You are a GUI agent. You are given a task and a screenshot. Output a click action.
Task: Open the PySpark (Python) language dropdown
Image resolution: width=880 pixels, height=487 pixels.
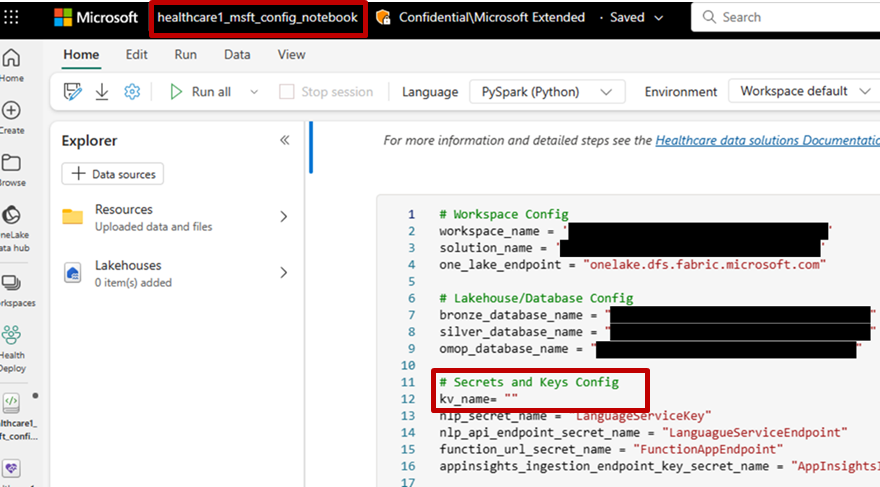click(547, 91)
